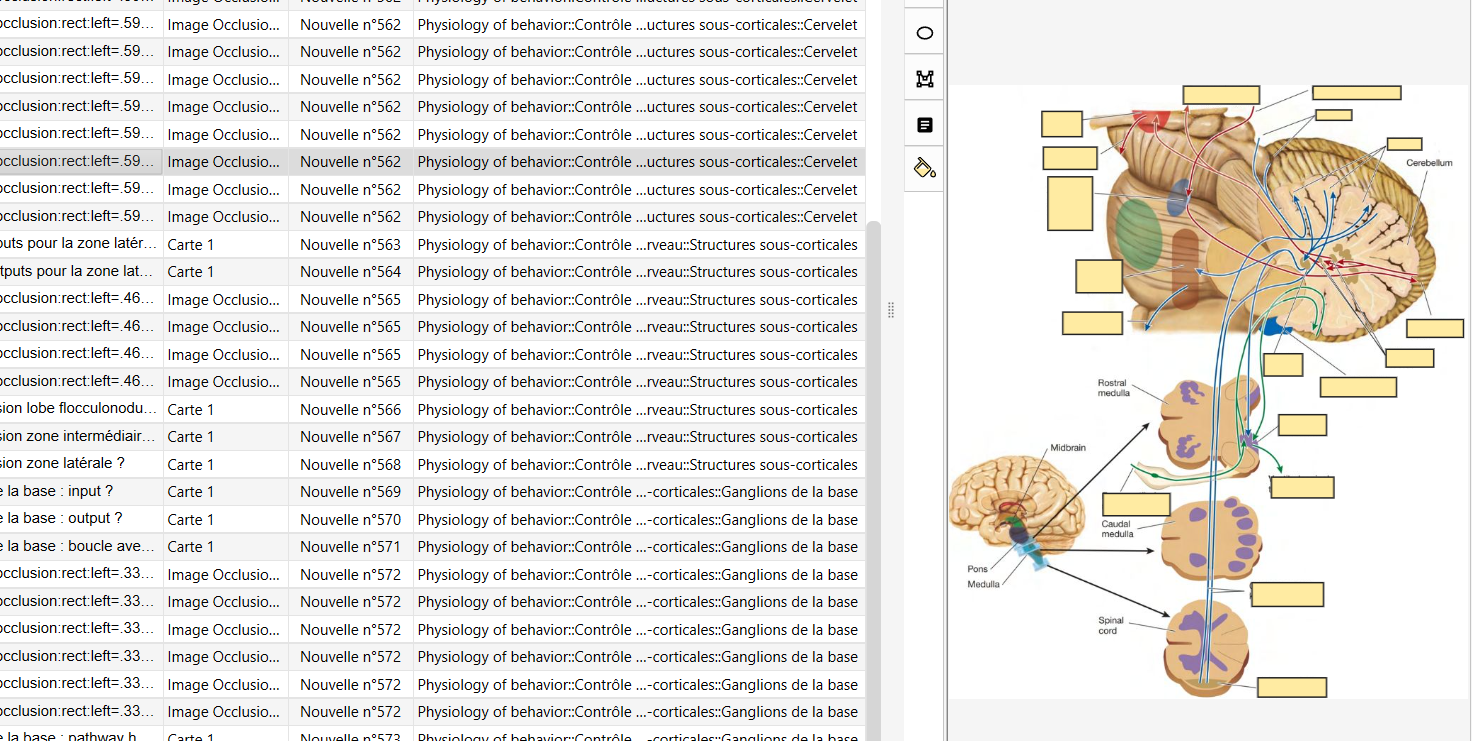Select the occlusion mask above Caudal medulla label
1472x741 pixels.
point(1136,504)
